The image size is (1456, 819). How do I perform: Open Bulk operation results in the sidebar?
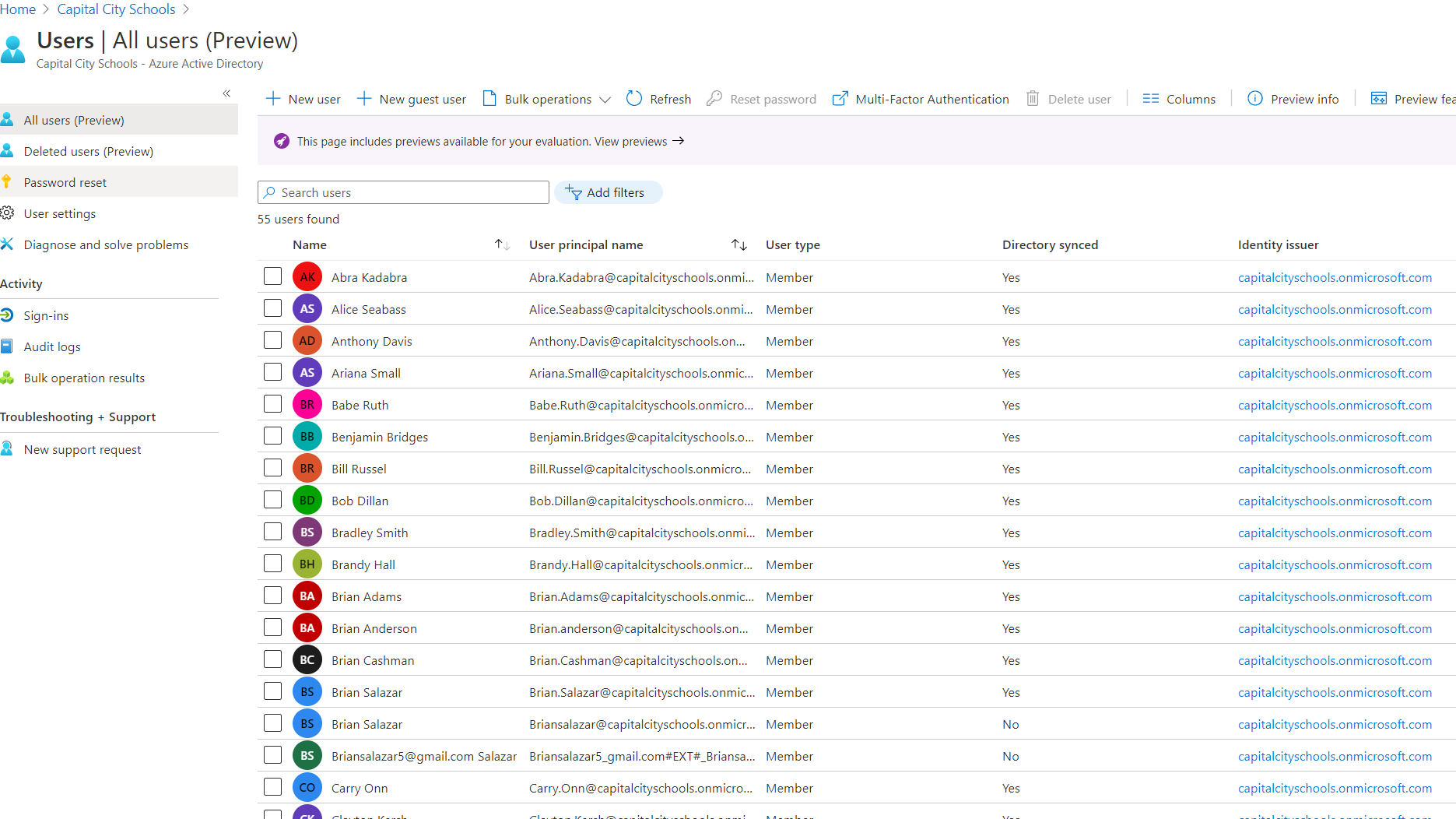pyautogui.click(x=119, y=378)
